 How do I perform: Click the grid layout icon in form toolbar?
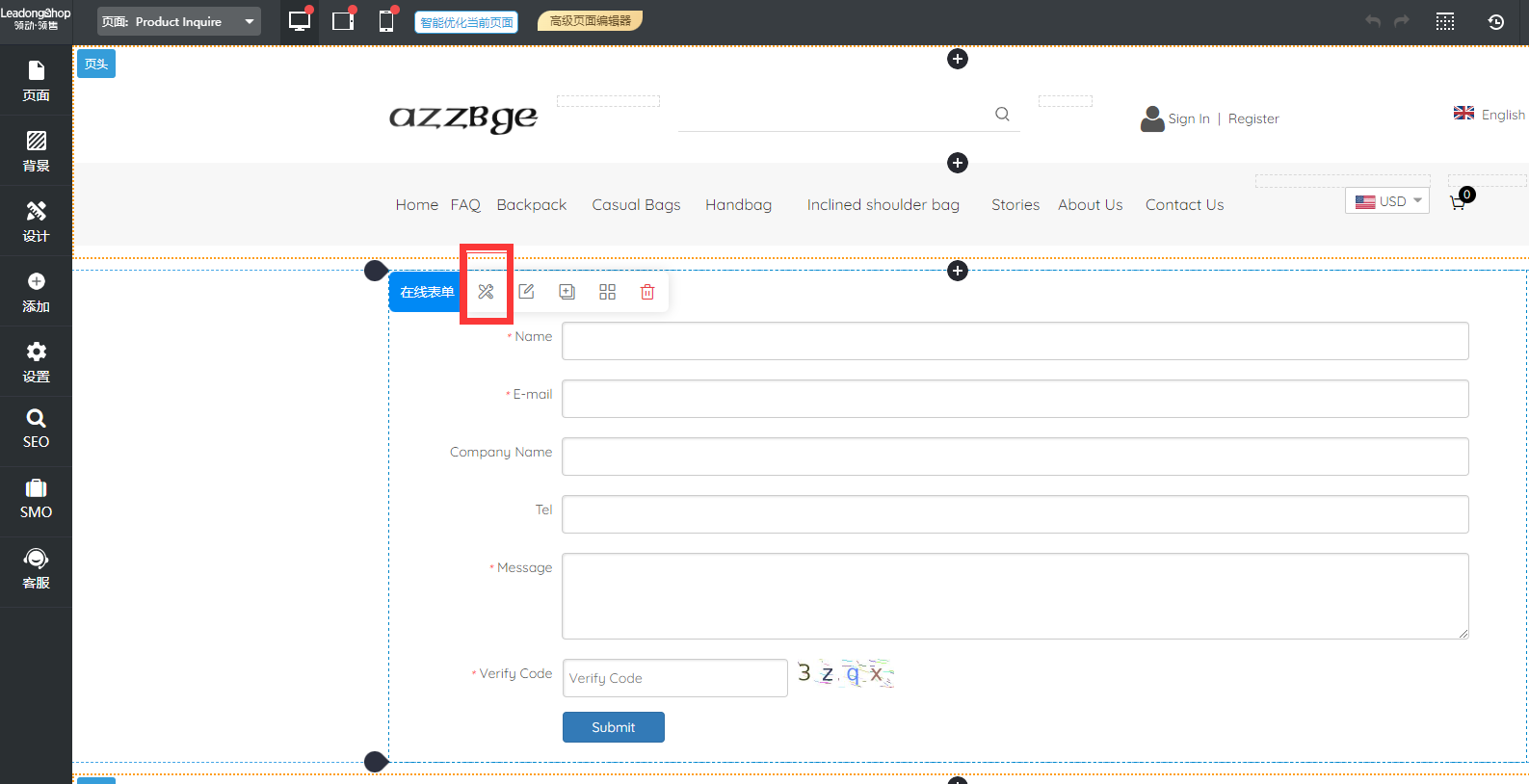[x=607, y=292]
